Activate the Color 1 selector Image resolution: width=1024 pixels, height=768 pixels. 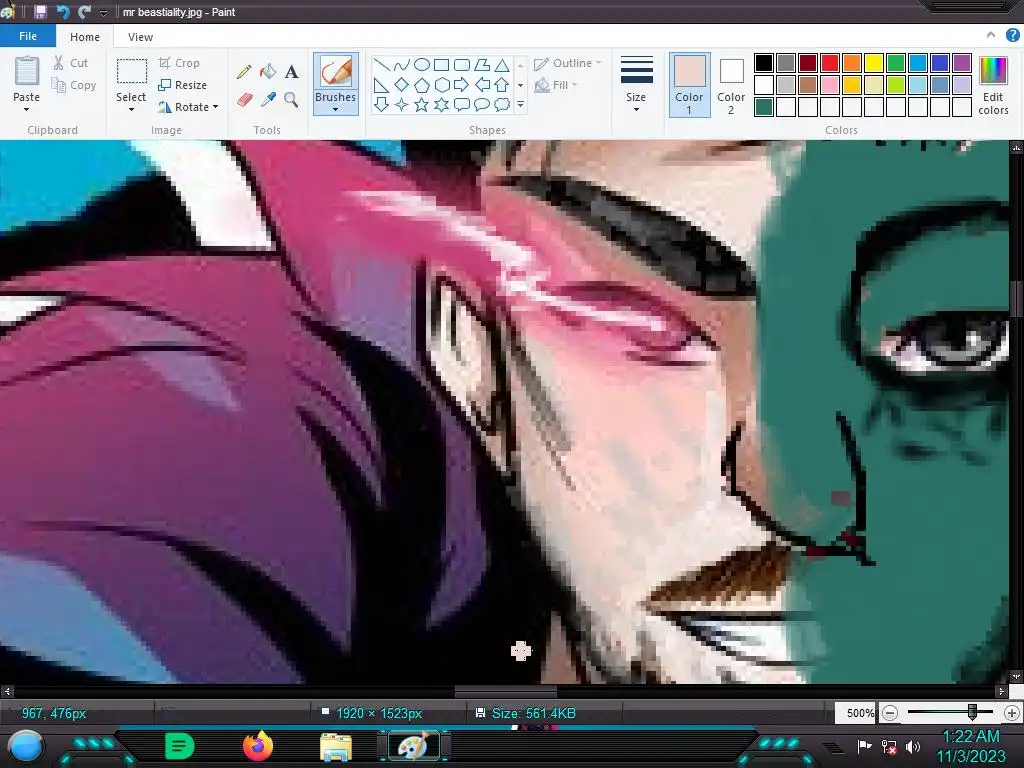tap(689, 85)
